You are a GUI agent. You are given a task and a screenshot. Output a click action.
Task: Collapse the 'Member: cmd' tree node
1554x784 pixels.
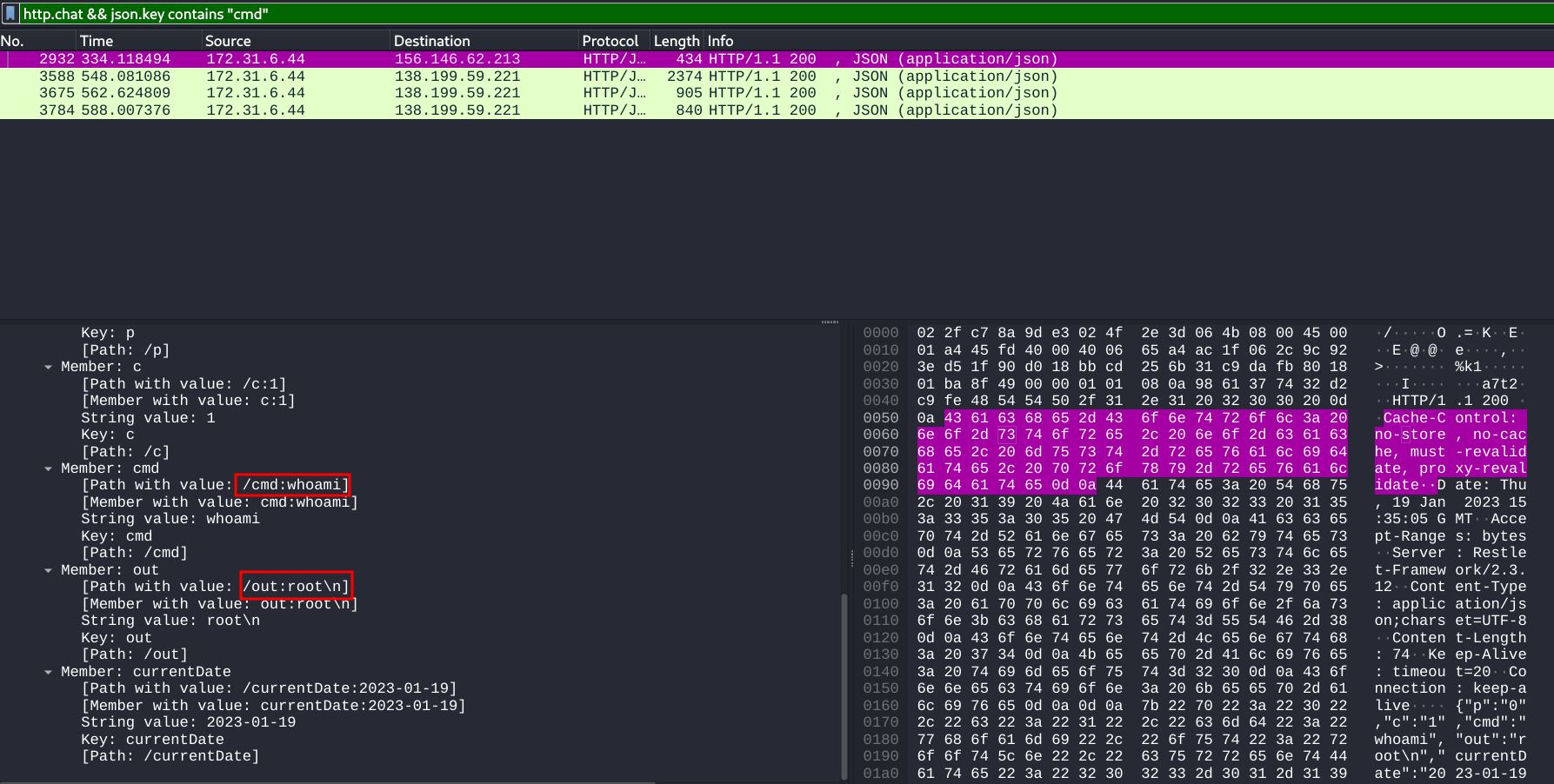tap(49, 468)
